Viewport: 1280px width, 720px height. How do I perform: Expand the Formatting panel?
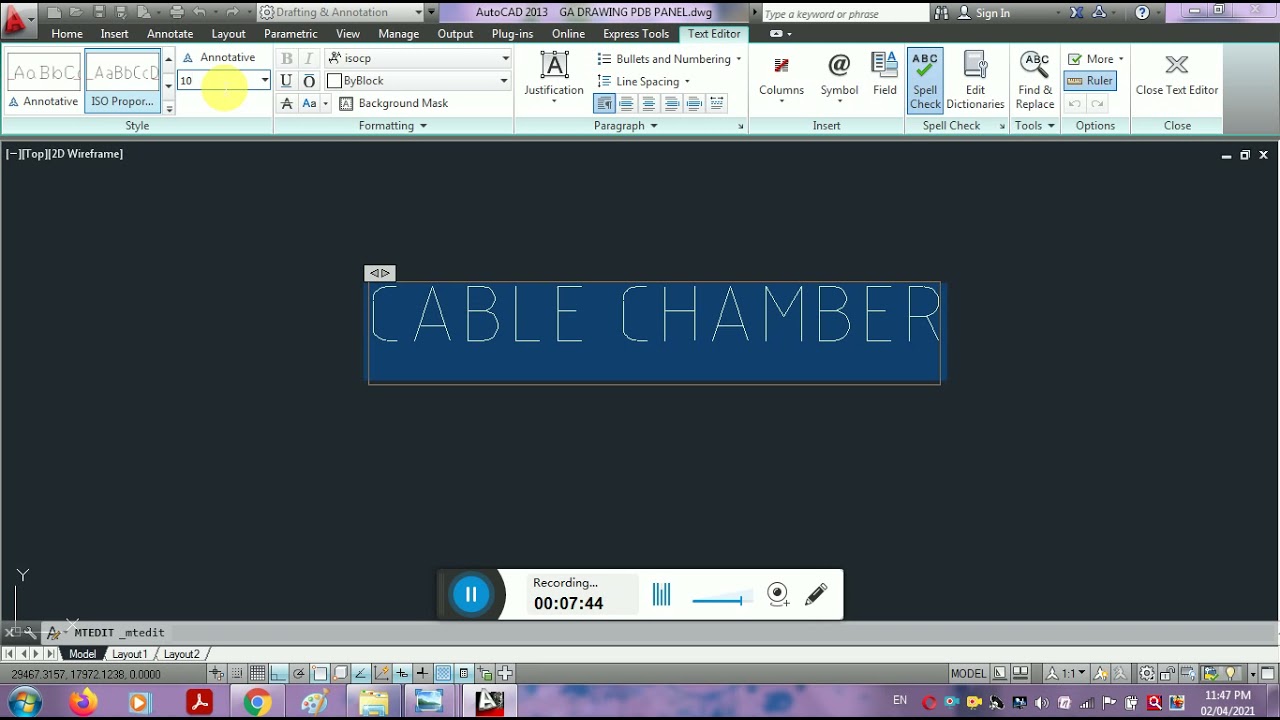point(393,126)
